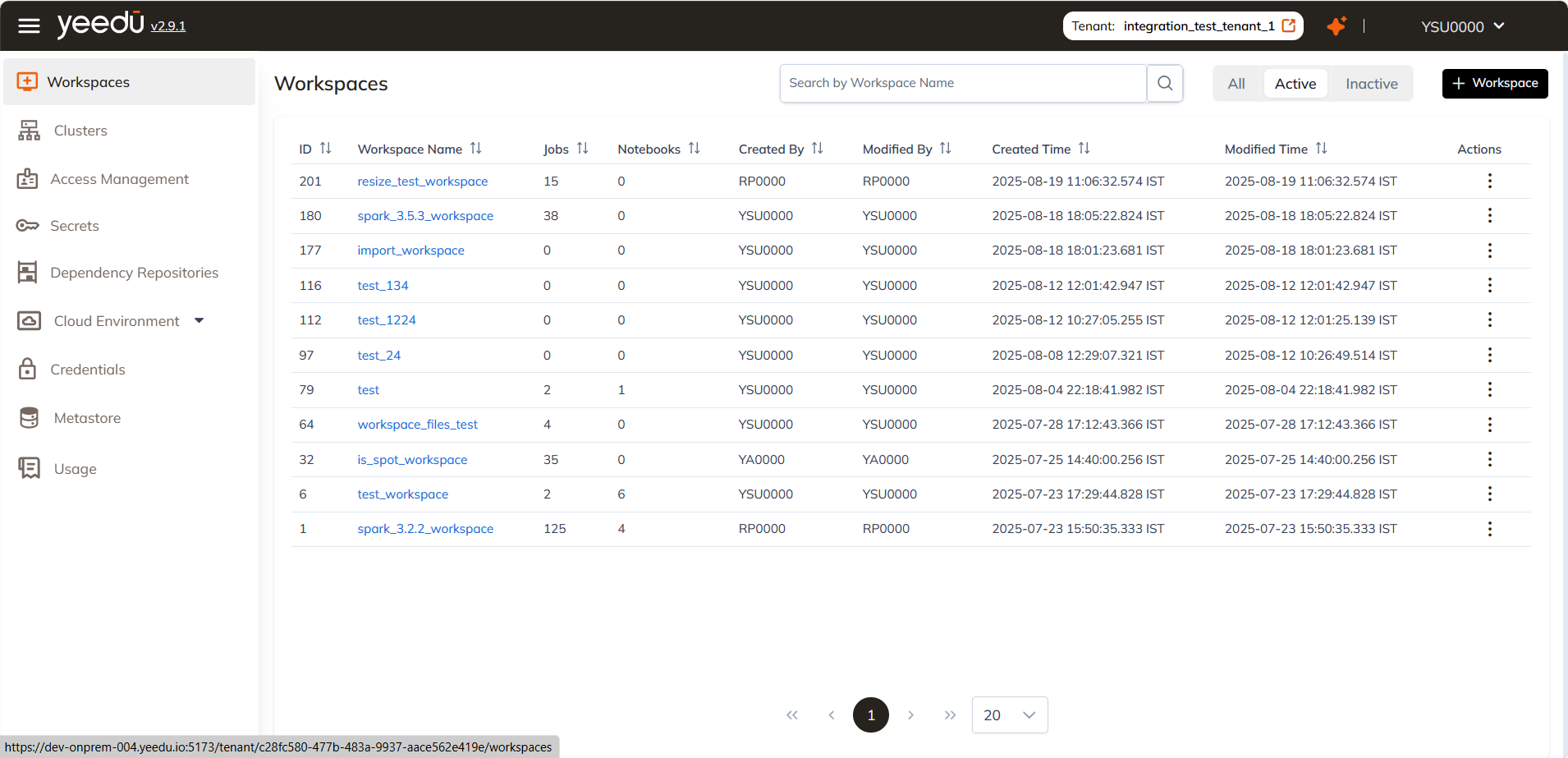Select the All filter tab
This screenshot has width=1568, height=758.
1236,83
